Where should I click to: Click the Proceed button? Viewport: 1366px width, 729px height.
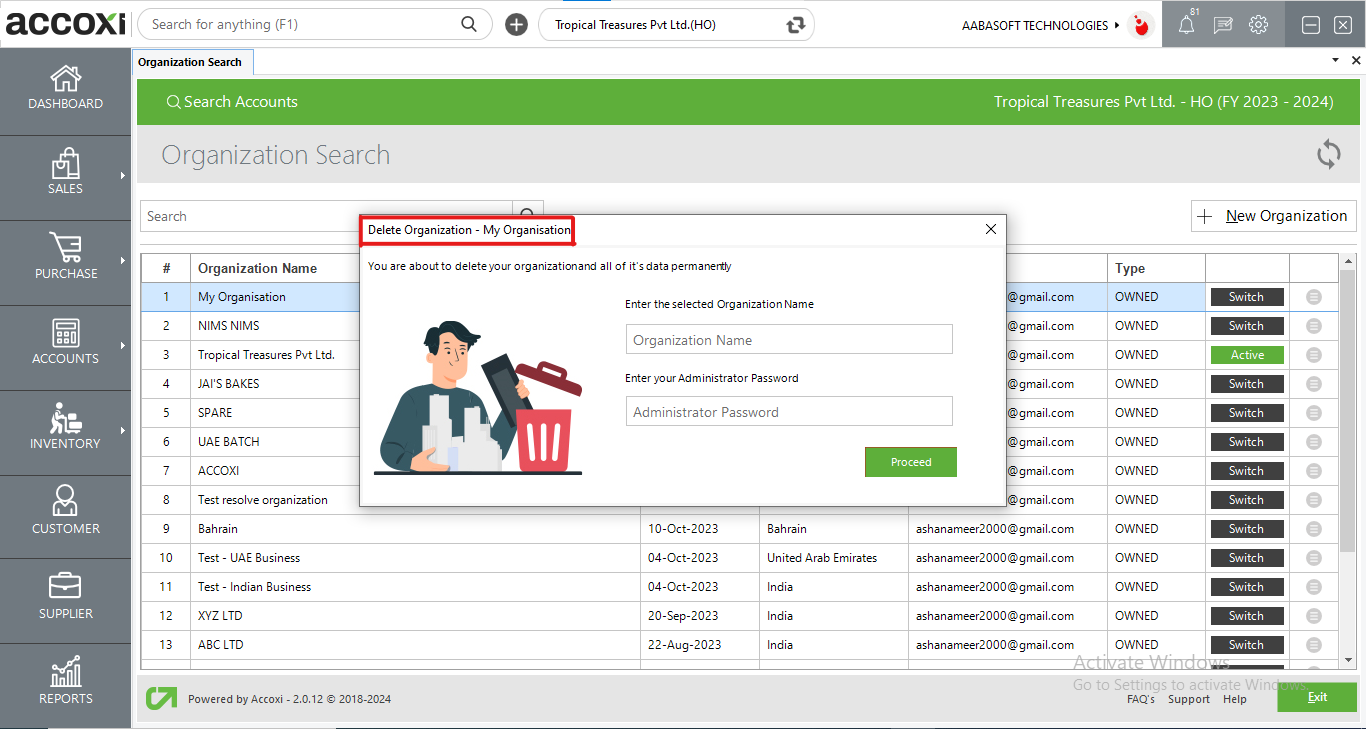[911, 462]
